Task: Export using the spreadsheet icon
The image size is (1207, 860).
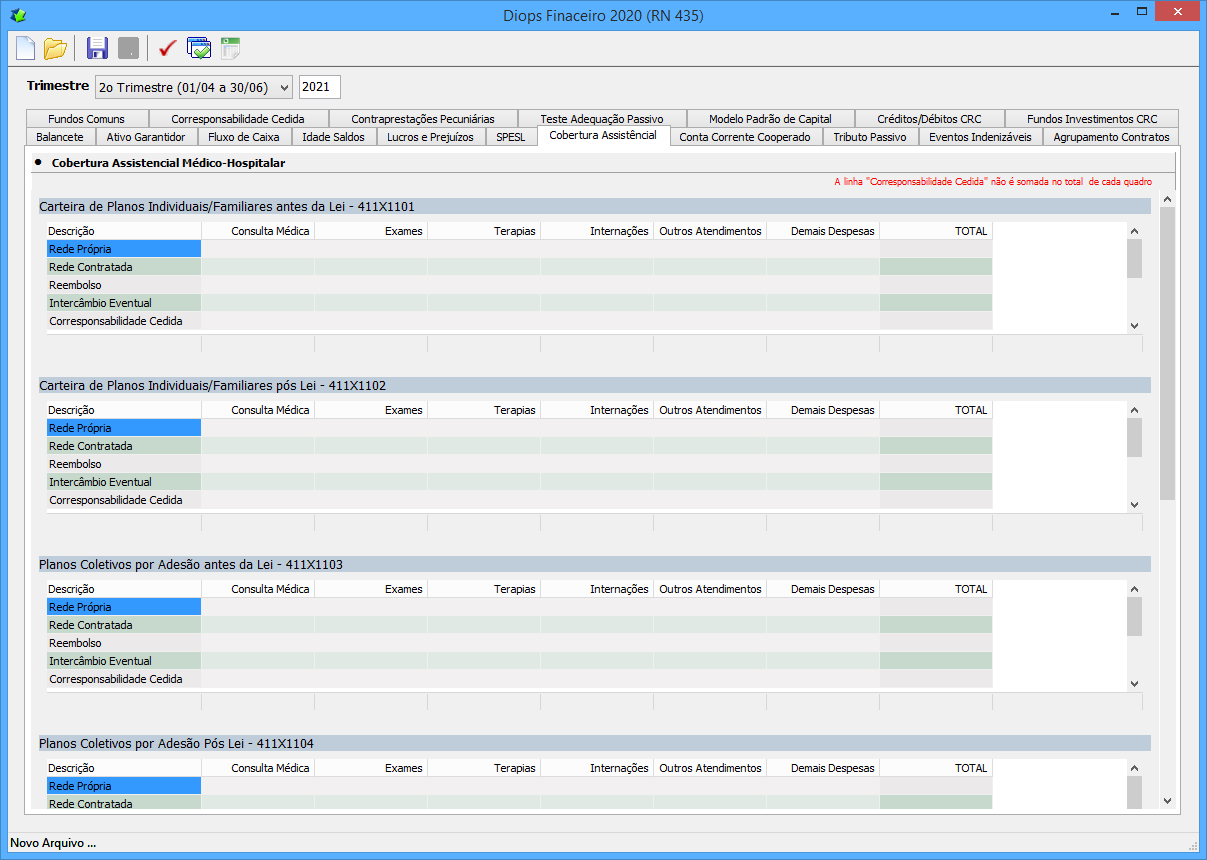Action: pos(230,47)
